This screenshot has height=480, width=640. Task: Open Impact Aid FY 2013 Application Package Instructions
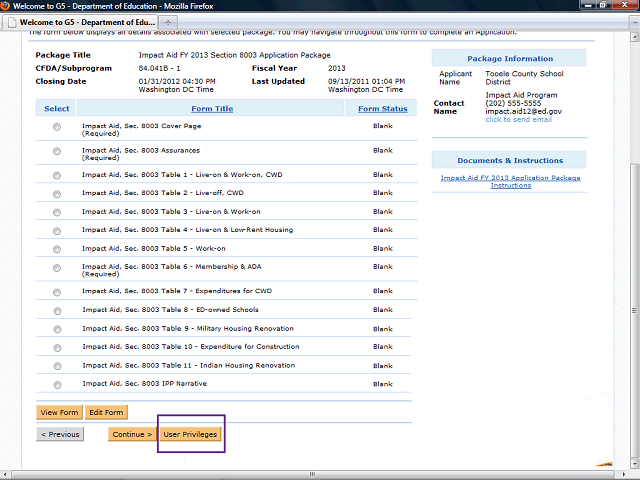coord(511,182)
